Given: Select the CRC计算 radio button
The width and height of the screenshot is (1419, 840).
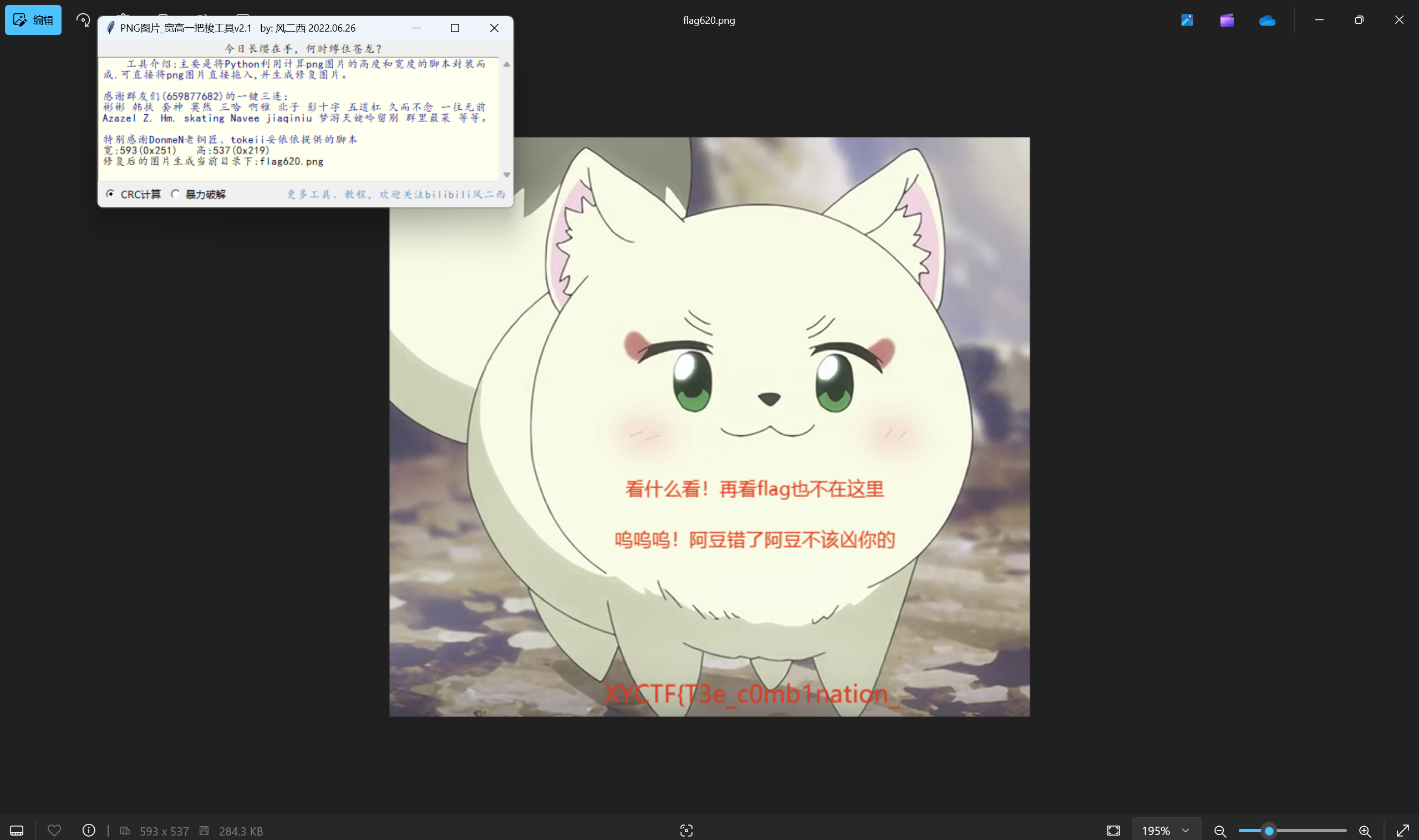Looking at the screenshot, I should tap(110, 194).
